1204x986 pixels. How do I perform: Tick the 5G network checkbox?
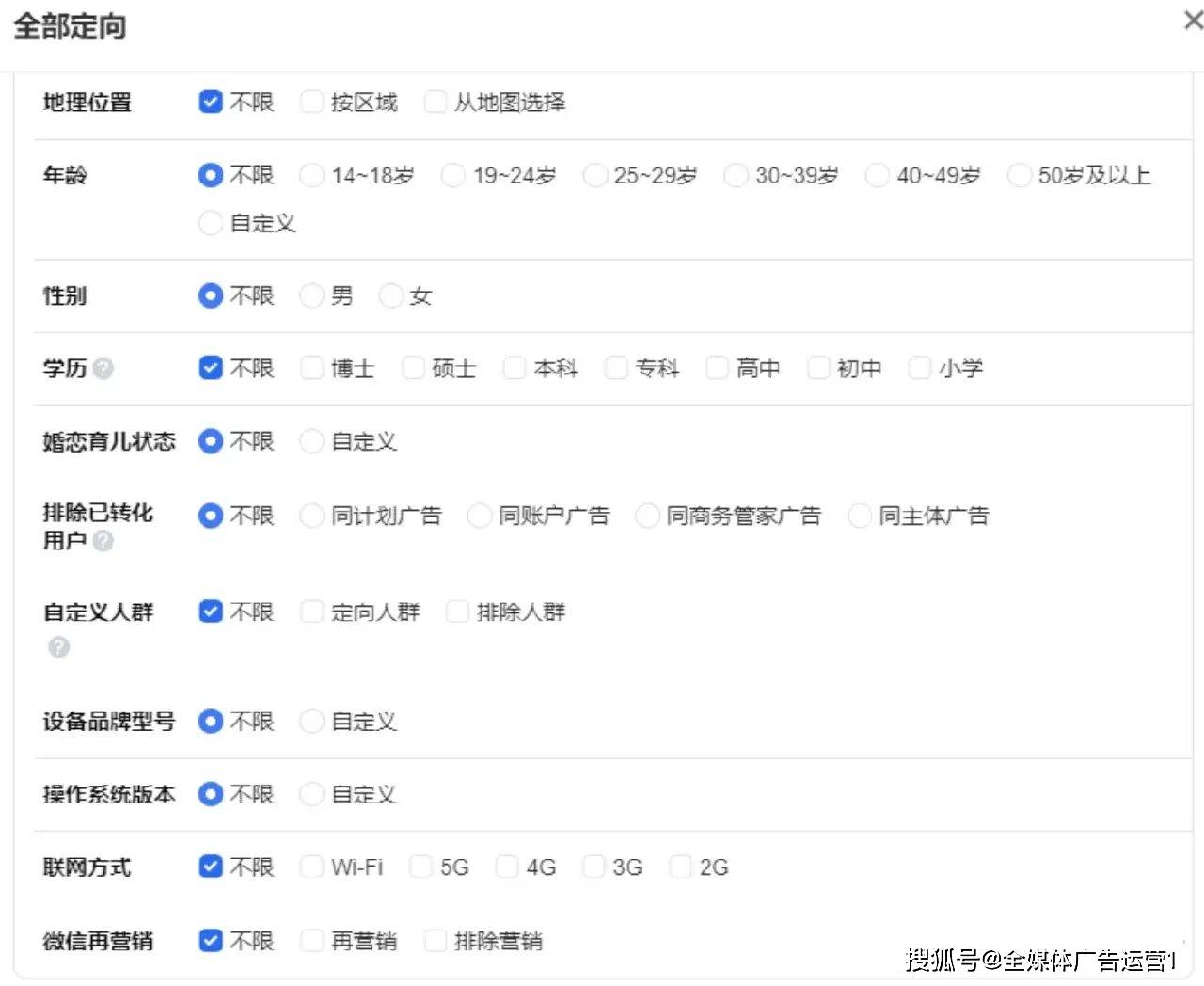[x=421, y=867]
